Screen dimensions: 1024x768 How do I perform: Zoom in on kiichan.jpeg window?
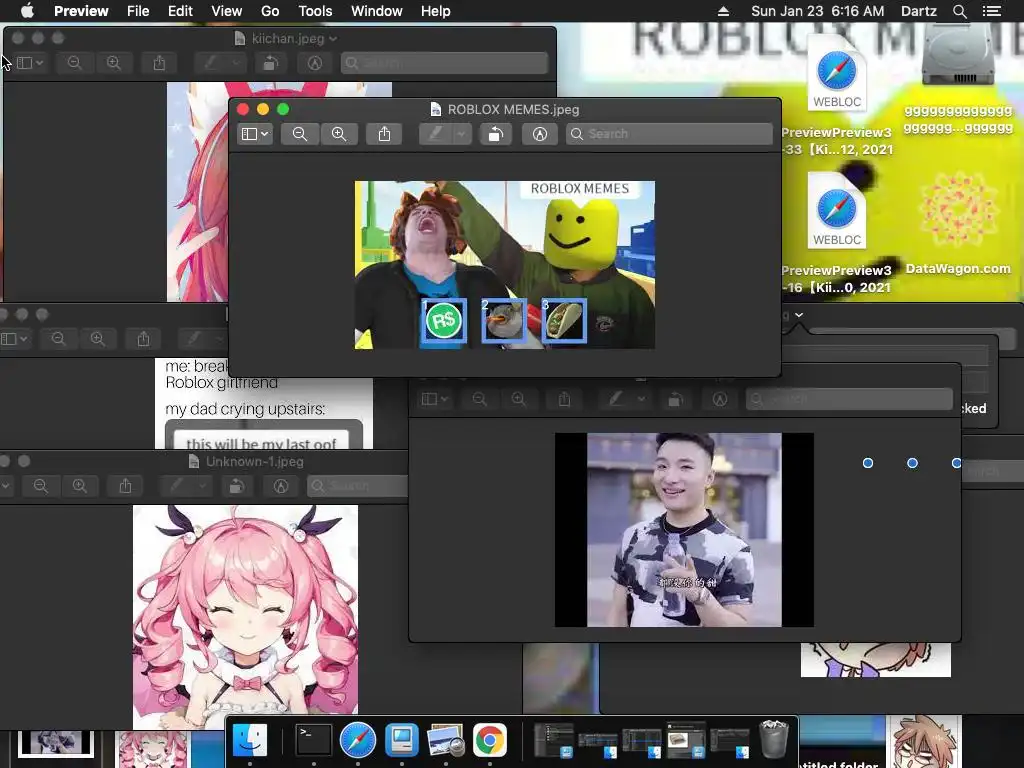(114, 63)
